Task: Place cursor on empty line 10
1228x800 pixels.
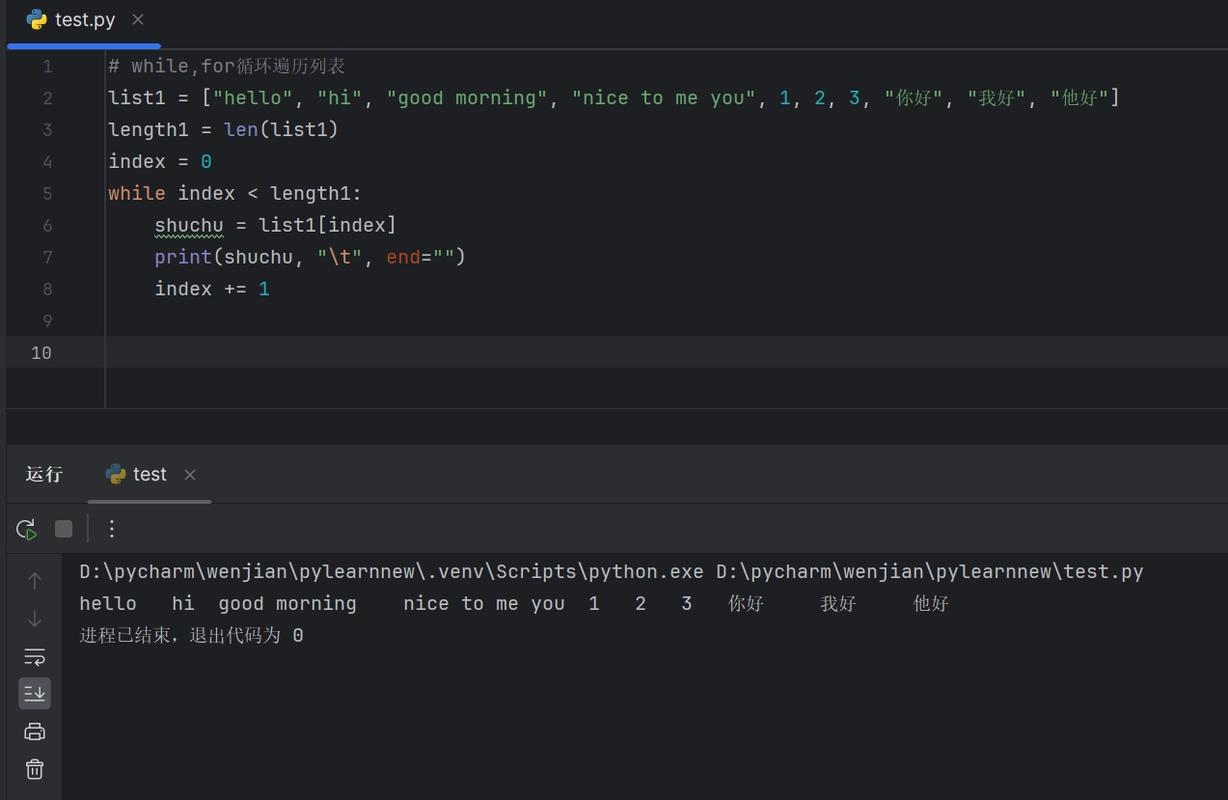Action: [400, 352]
